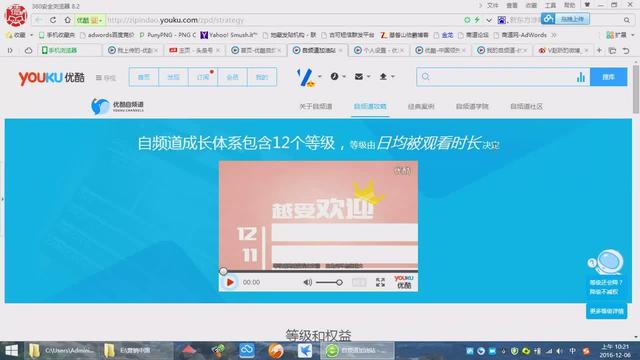Expand the address bar dropdown chevron

pyautogui.click(x=489, y=20)
